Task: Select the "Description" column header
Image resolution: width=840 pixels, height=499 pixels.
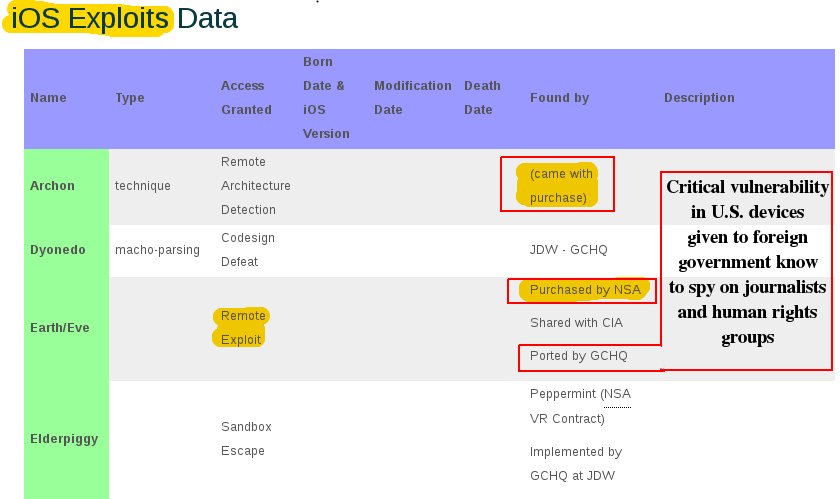Action: pos(699,98)
